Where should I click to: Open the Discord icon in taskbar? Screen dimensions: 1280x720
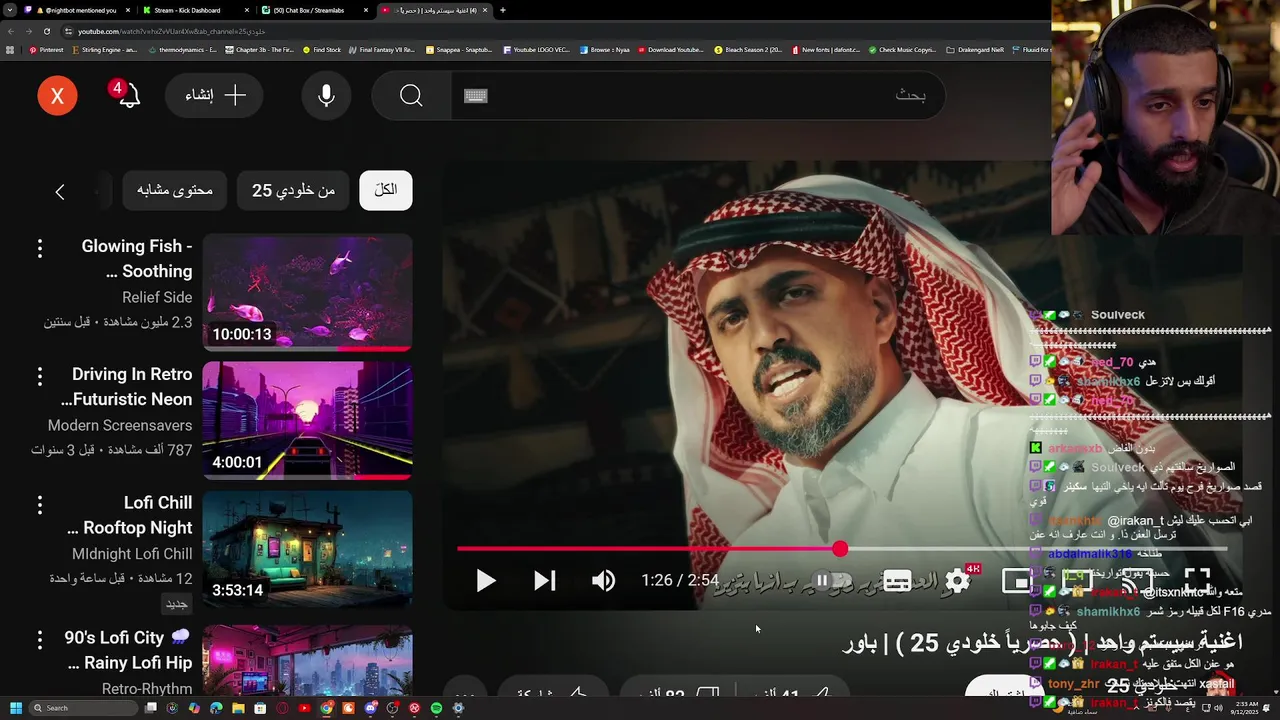pyautogui.click(x=371, y=708)
